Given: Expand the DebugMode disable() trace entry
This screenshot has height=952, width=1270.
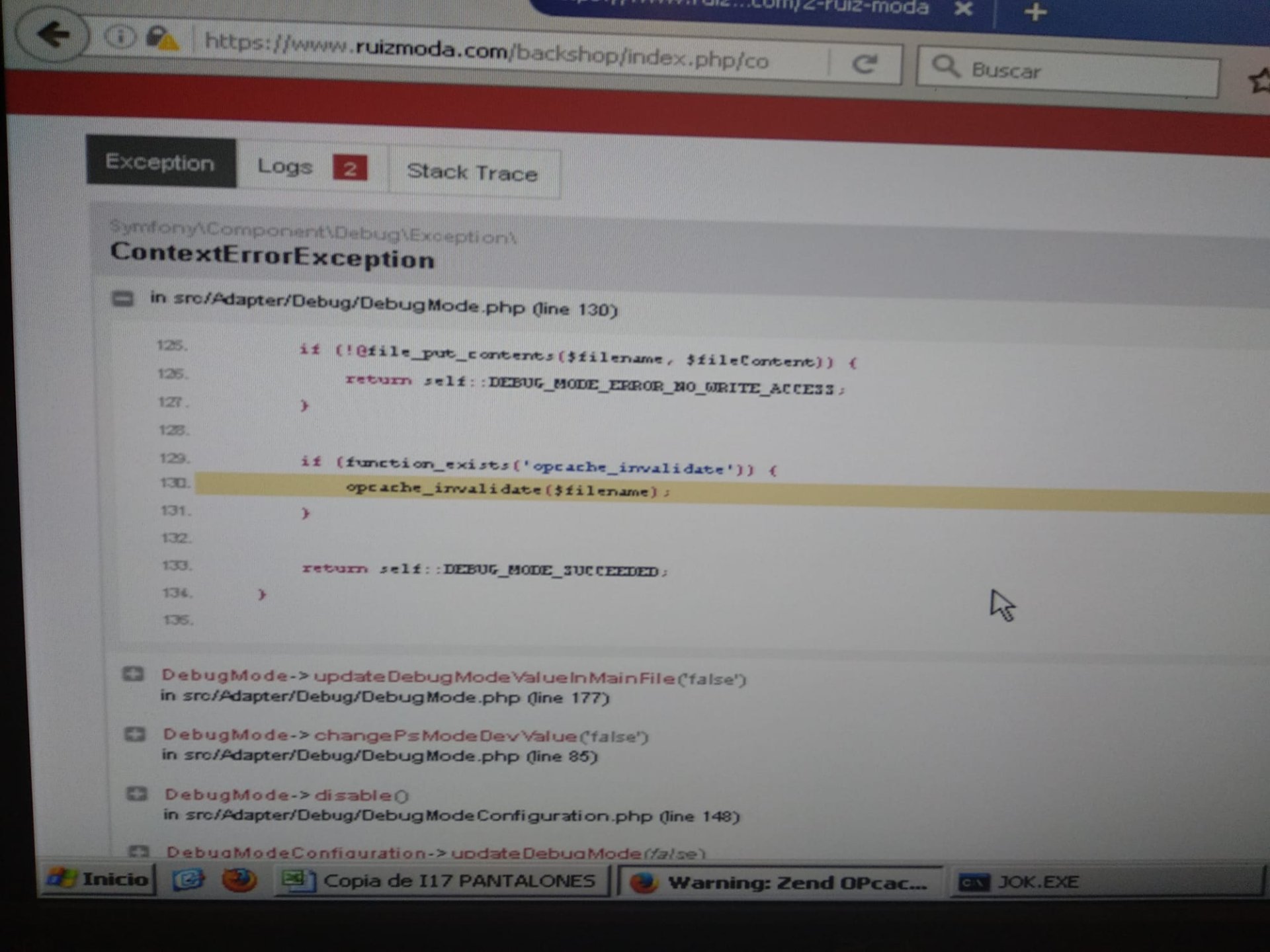Looking at the screenshot, I should pyautogui.click(x=137, y=793).
